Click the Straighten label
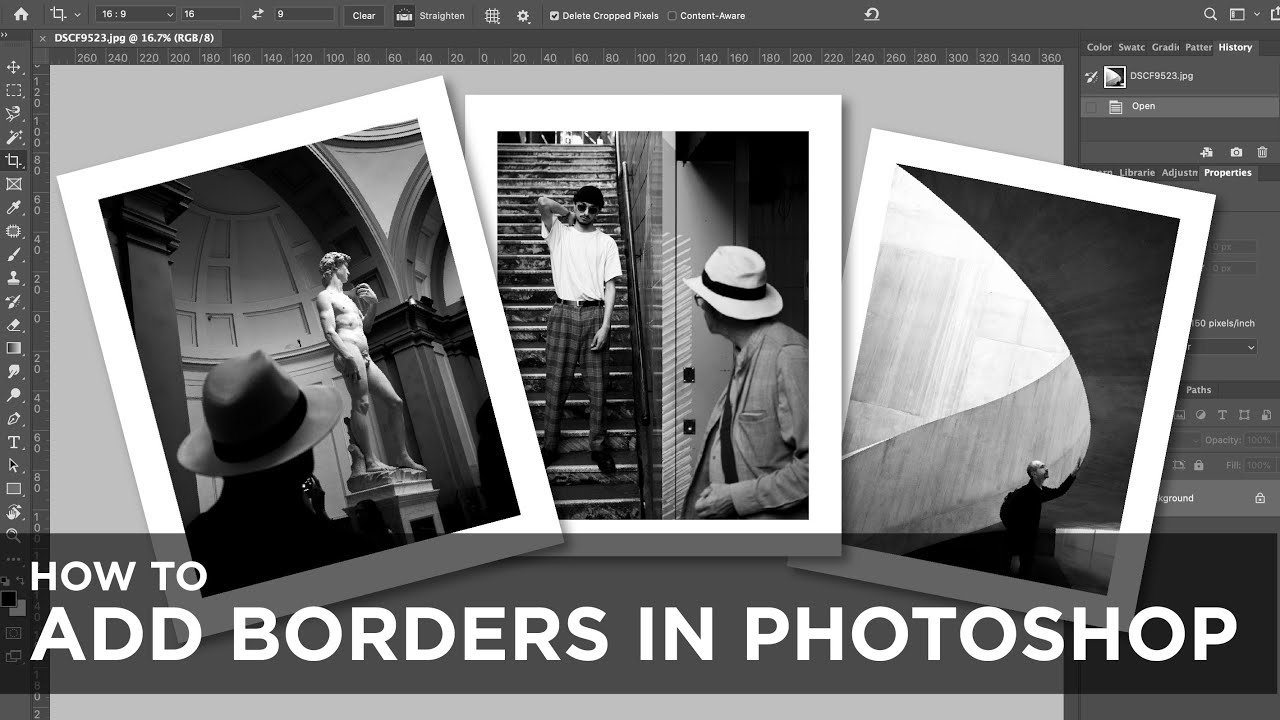The height and width of the screenshot is (720, 1280). [x=442, y=16]
